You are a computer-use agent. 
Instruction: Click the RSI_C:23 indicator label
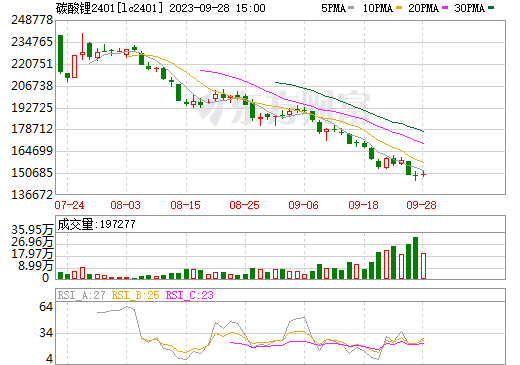pos(190,295)
